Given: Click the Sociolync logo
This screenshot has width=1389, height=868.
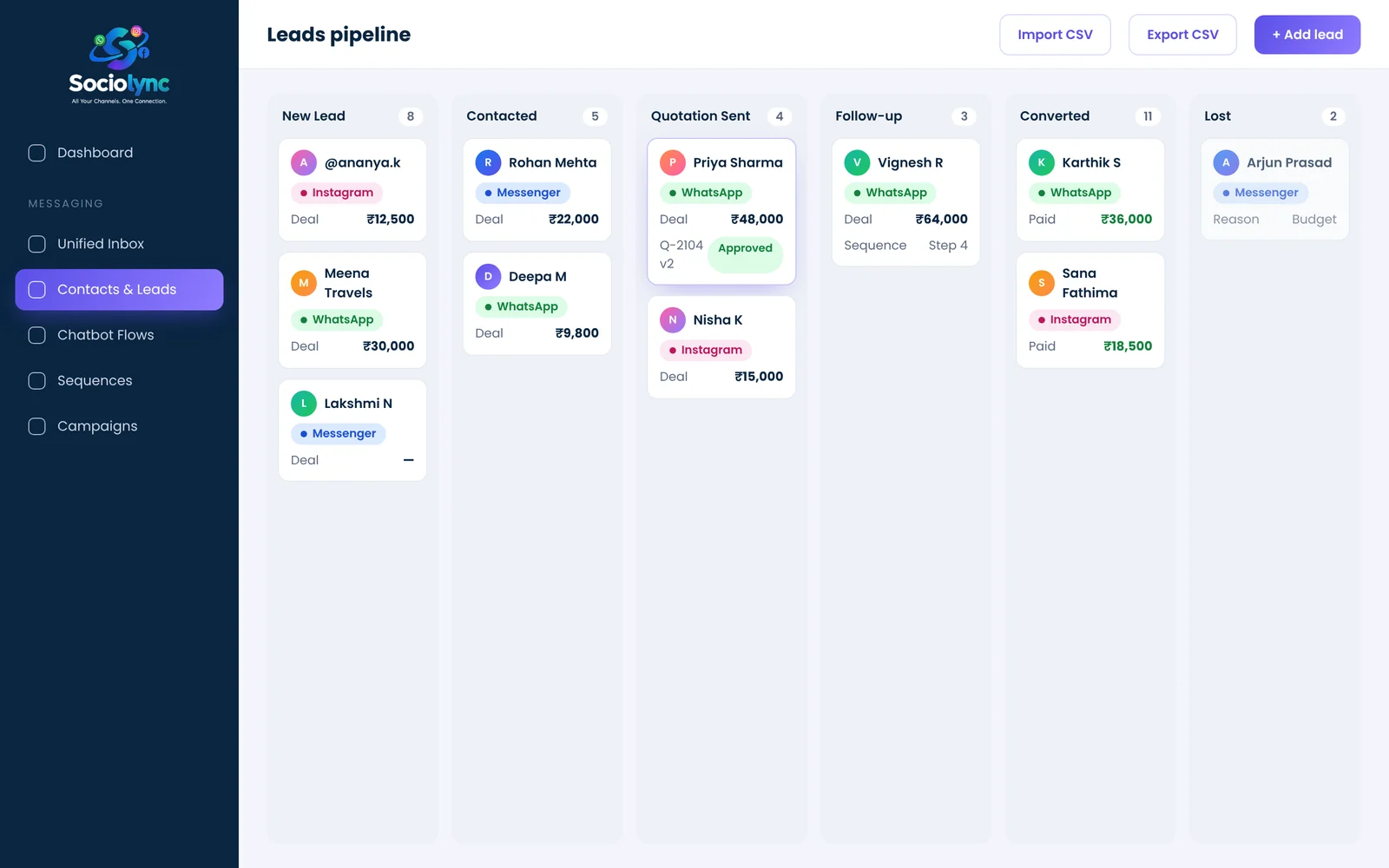Looking at the screenshot, I should 119,65.
